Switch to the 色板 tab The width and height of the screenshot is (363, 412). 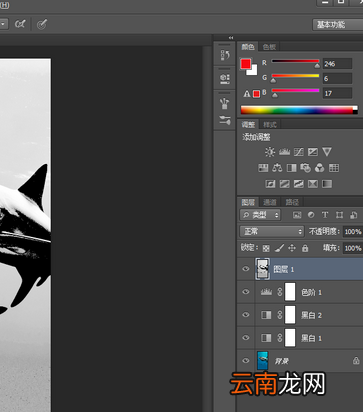pos(269,47)
